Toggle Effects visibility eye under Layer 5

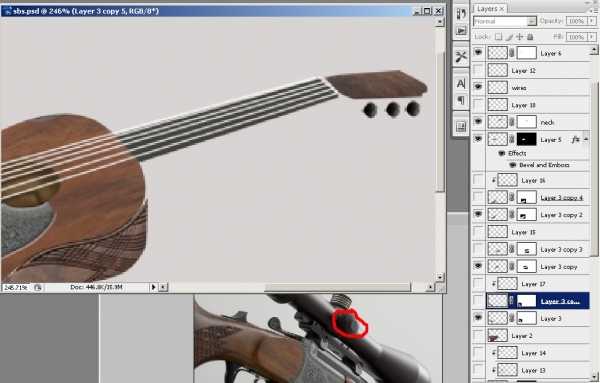pyautogui.click(x=502, y=153)
